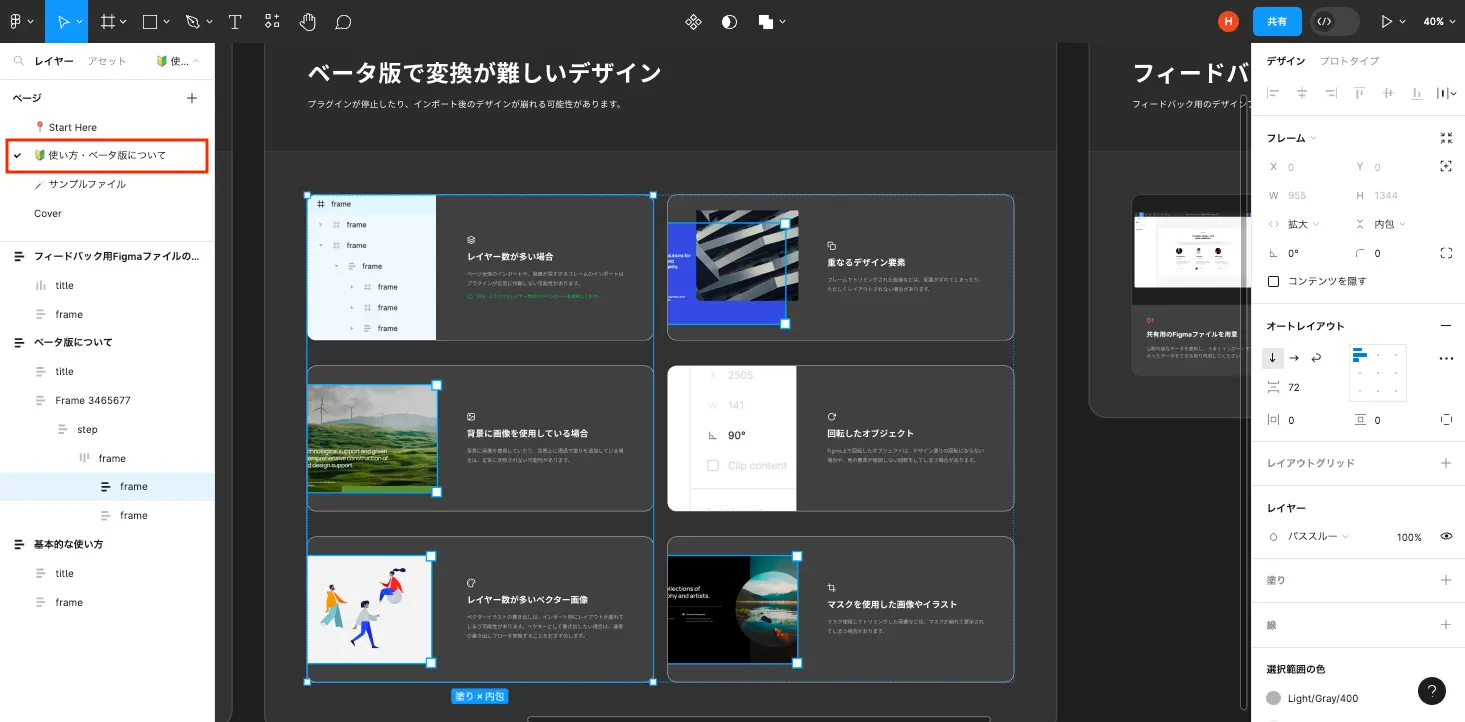This screenshot has width=1465, height=722.
Task: Align selection to the left
Action: click(1273, 93)
